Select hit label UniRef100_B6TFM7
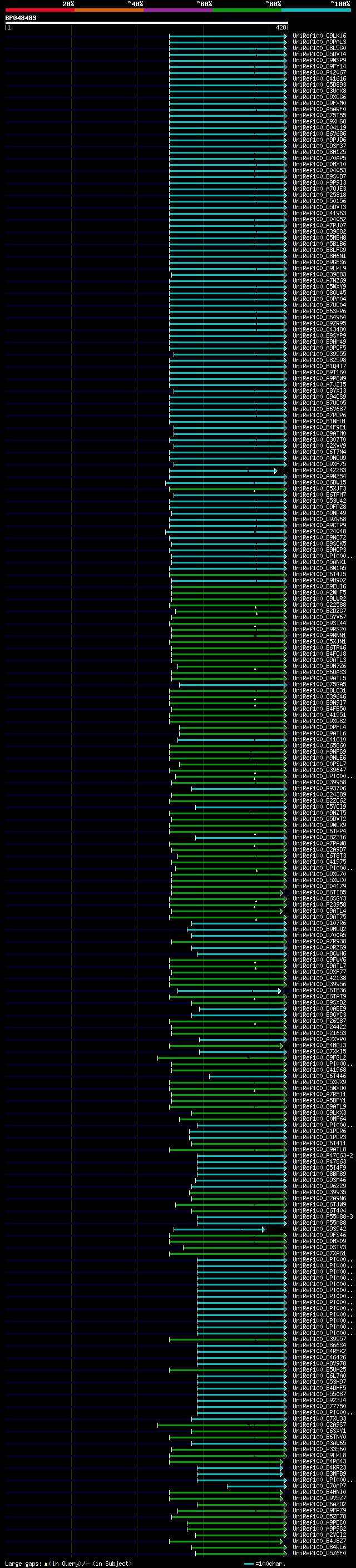This screenshot has height=1568, width=356. pos(319,495)
